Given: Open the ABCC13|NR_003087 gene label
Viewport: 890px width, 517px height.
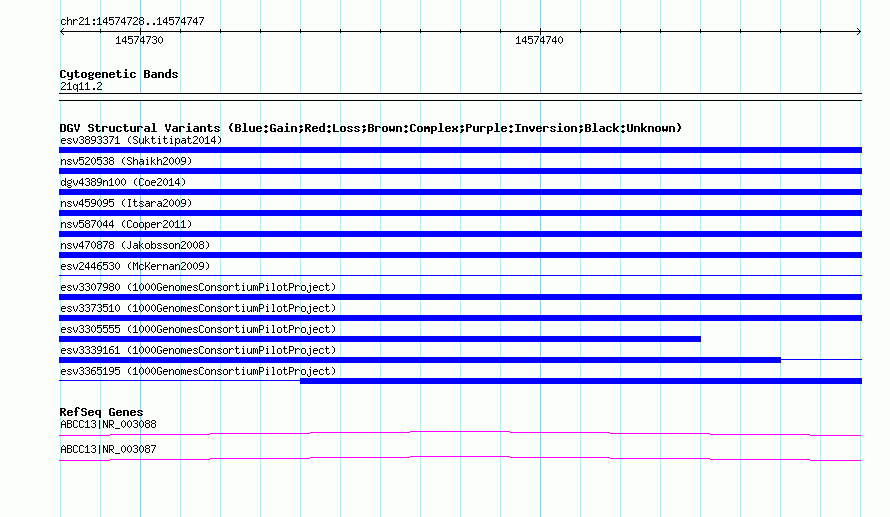Looking at the screenshot, I should [x=108, y=449].
